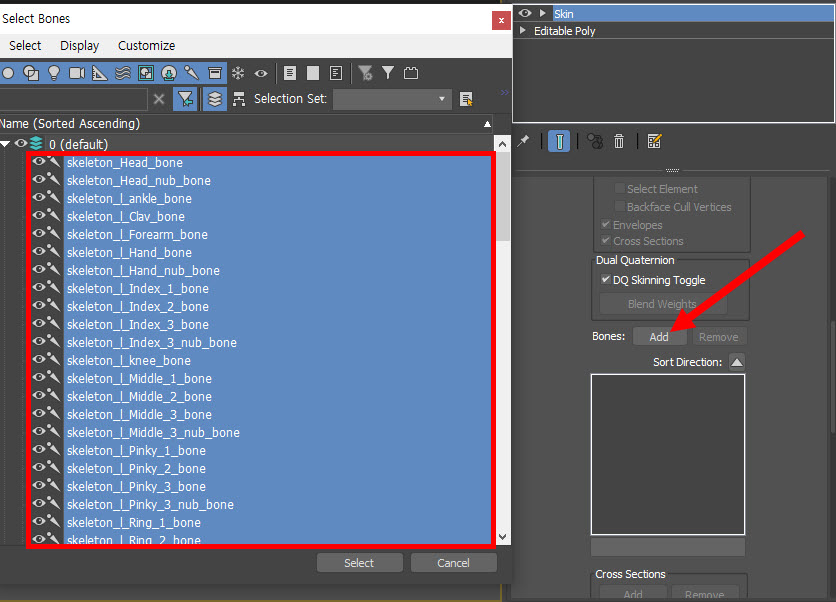The image size is (836, 602).
Task: Toggle Sort Direction arrow button
Action: pyautogui.click(x=737, y=362)
